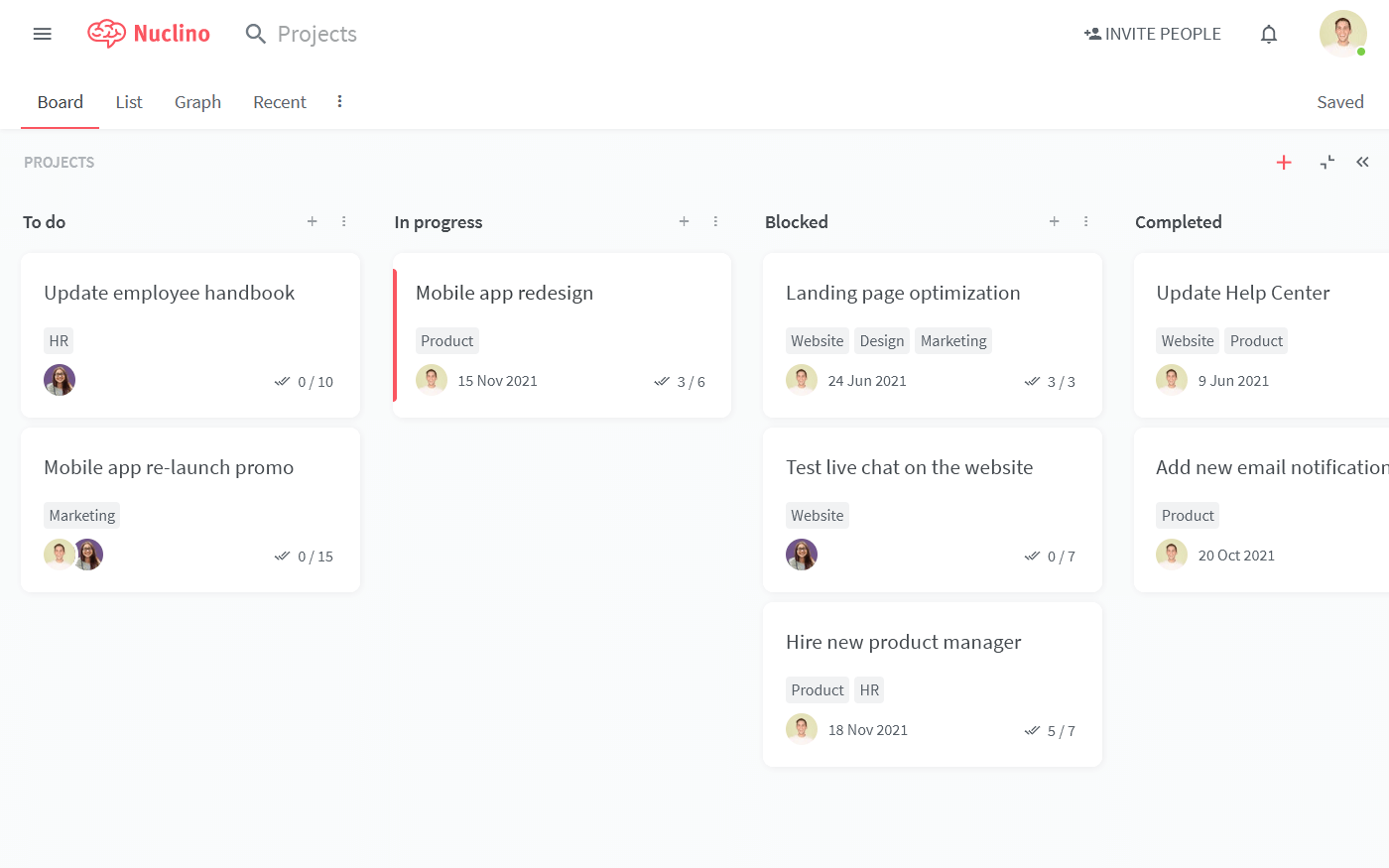Click the PROJECTS workspace heading

point(60,163)
